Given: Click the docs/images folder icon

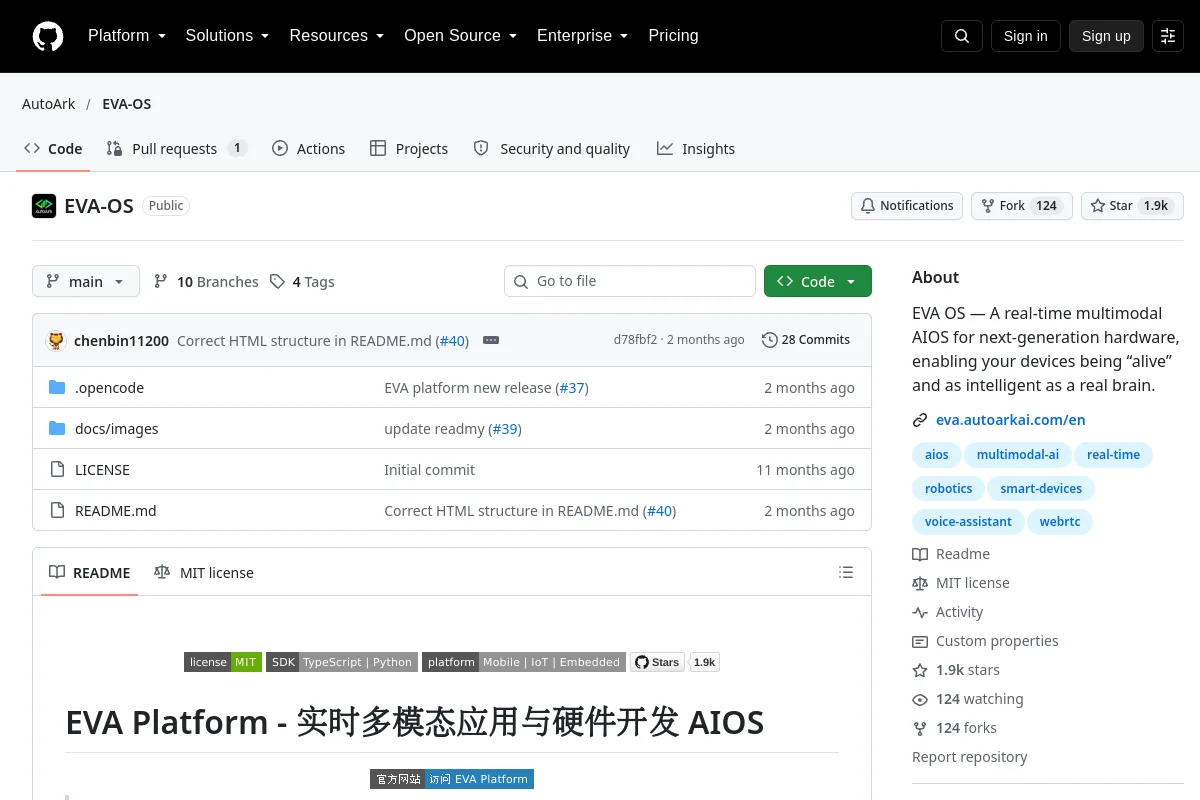Looking at the screenshot, I should pos(57,429).
